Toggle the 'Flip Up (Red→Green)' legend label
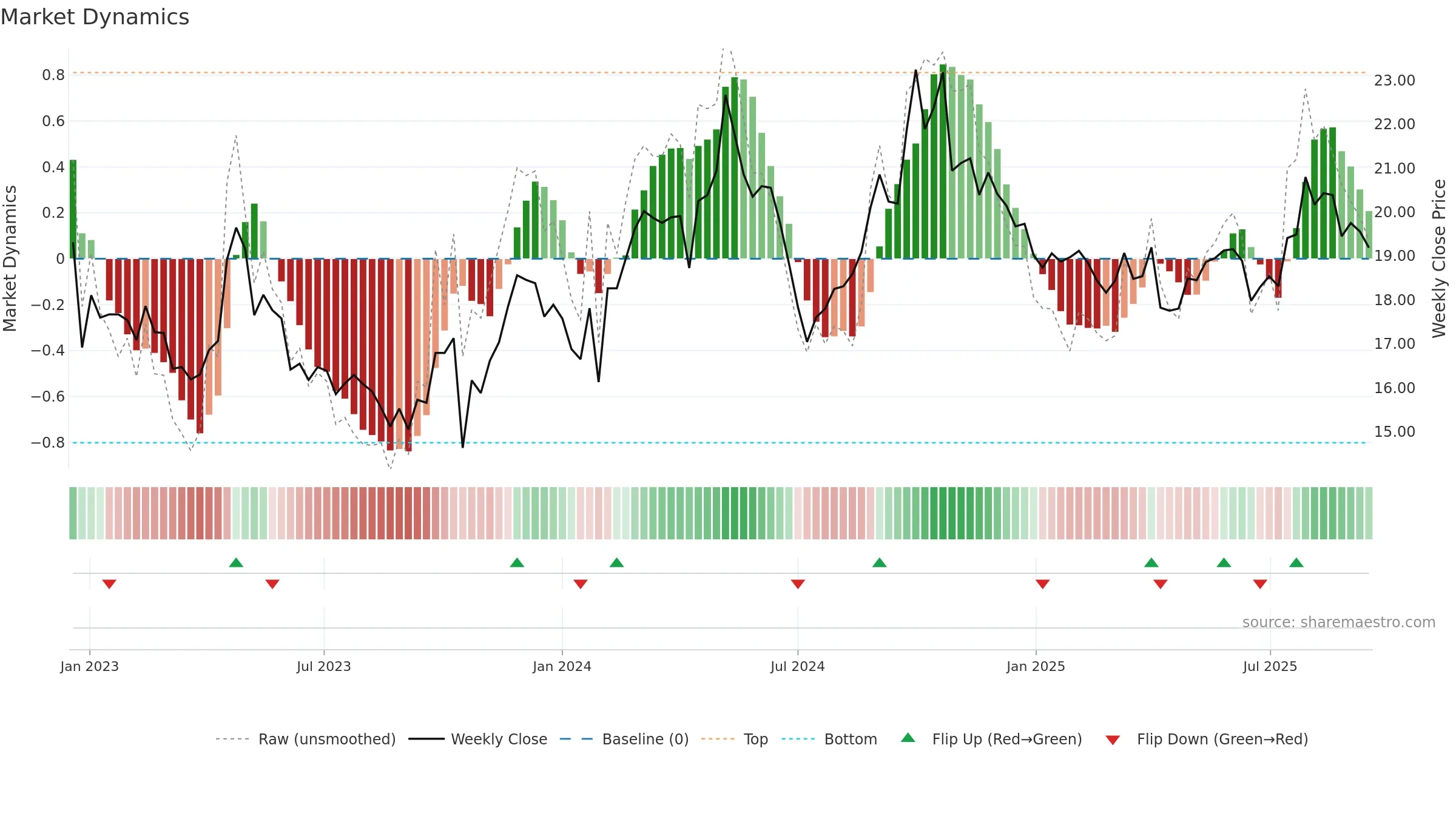The image size is (1456, 819). tap(1007, 739)
